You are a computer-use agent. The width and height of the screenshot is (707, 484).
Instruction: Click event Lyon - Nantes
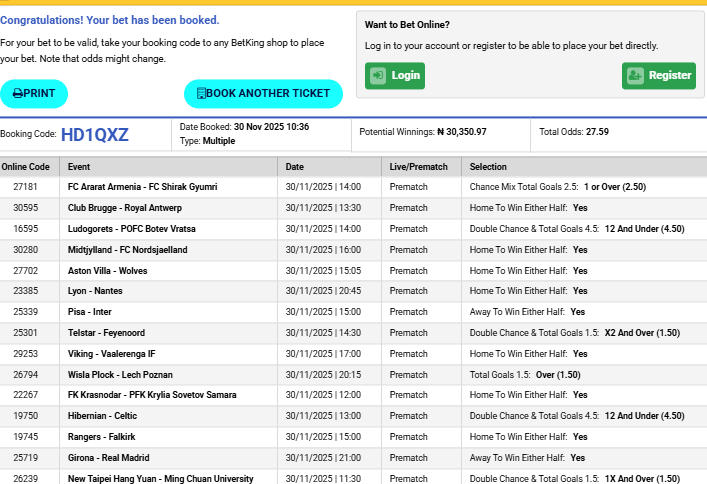[x=95, y=291]
